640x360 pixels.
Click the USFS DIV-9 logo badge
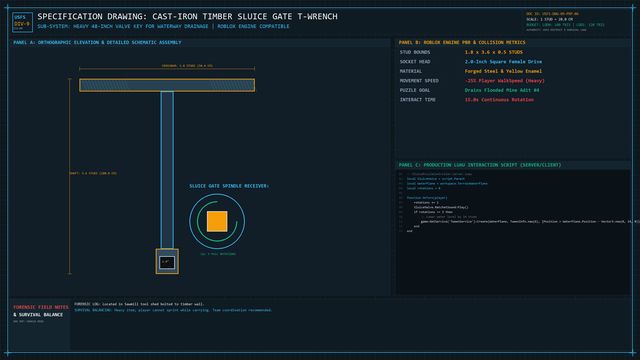(x=22, y=22)
